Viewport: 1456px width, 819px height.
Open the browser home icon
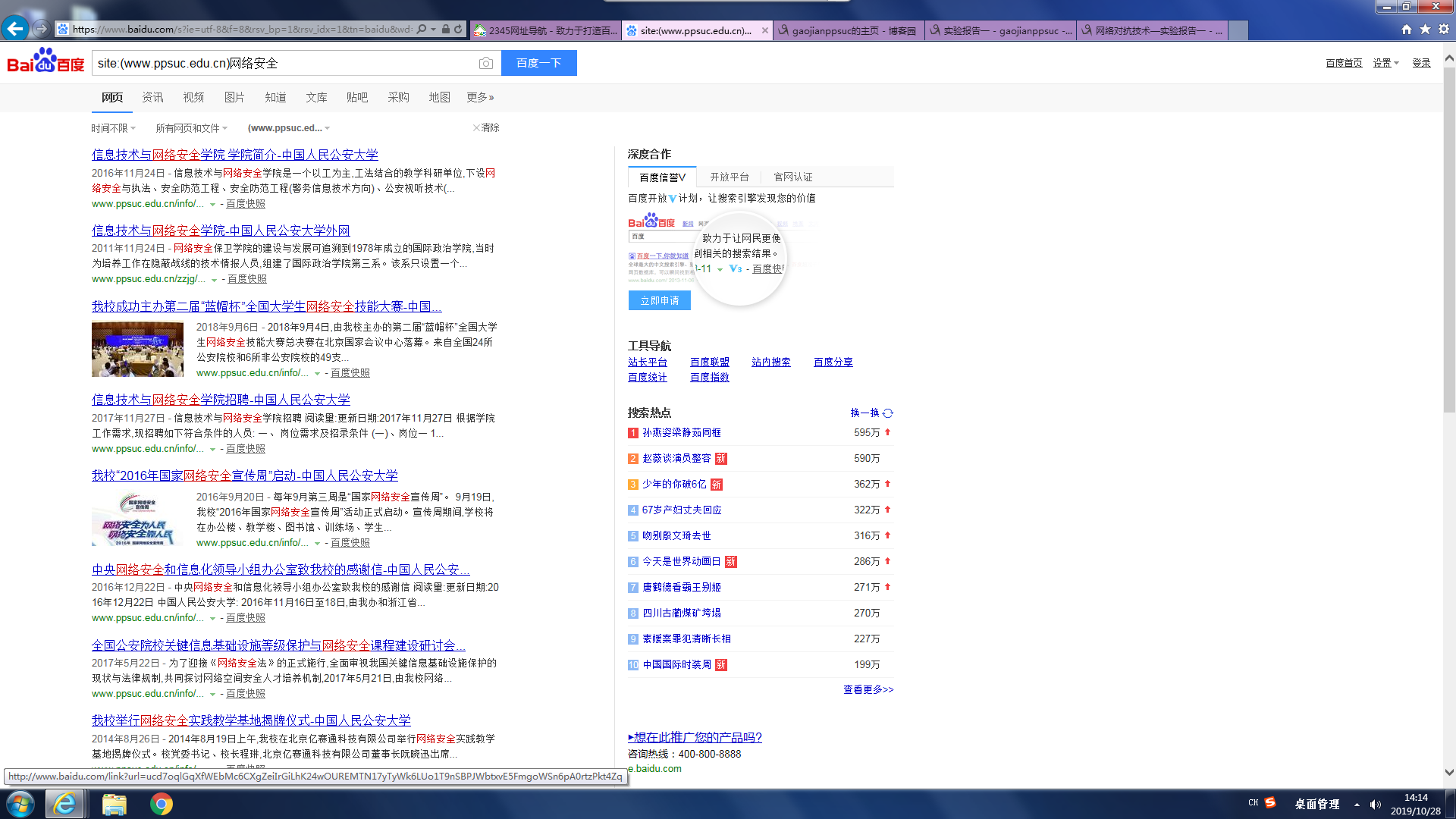[1407, 30]
